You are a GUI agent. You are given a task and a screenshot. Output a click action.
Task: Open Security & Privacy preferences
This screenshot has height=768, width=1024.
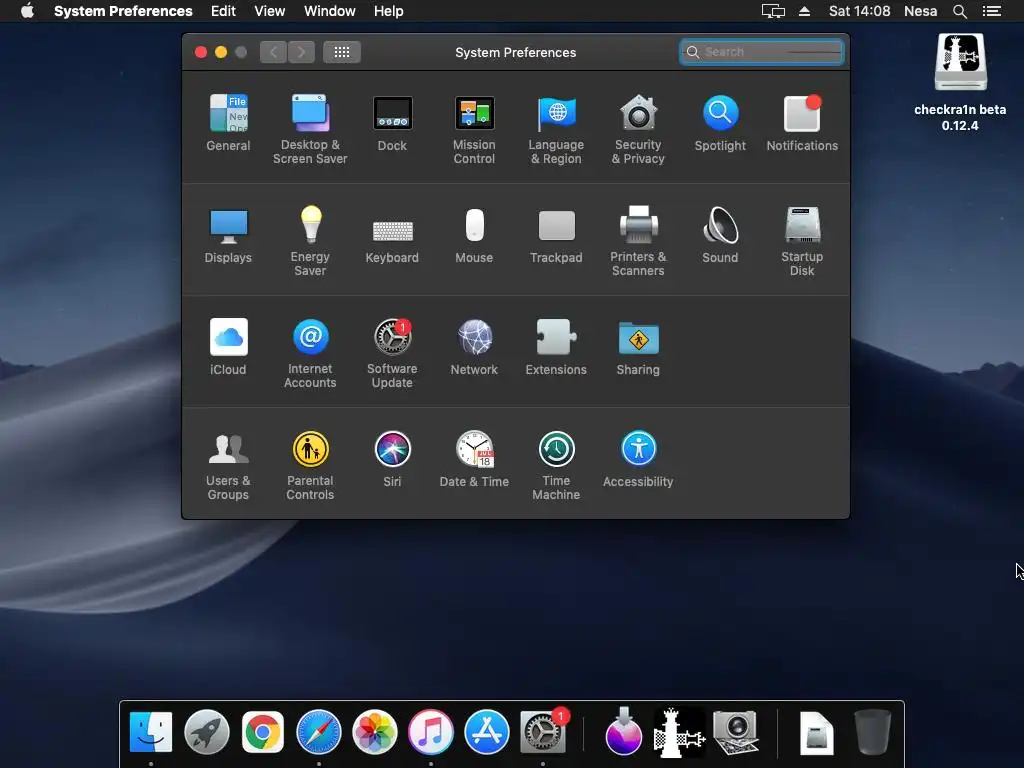click(638, 130)
